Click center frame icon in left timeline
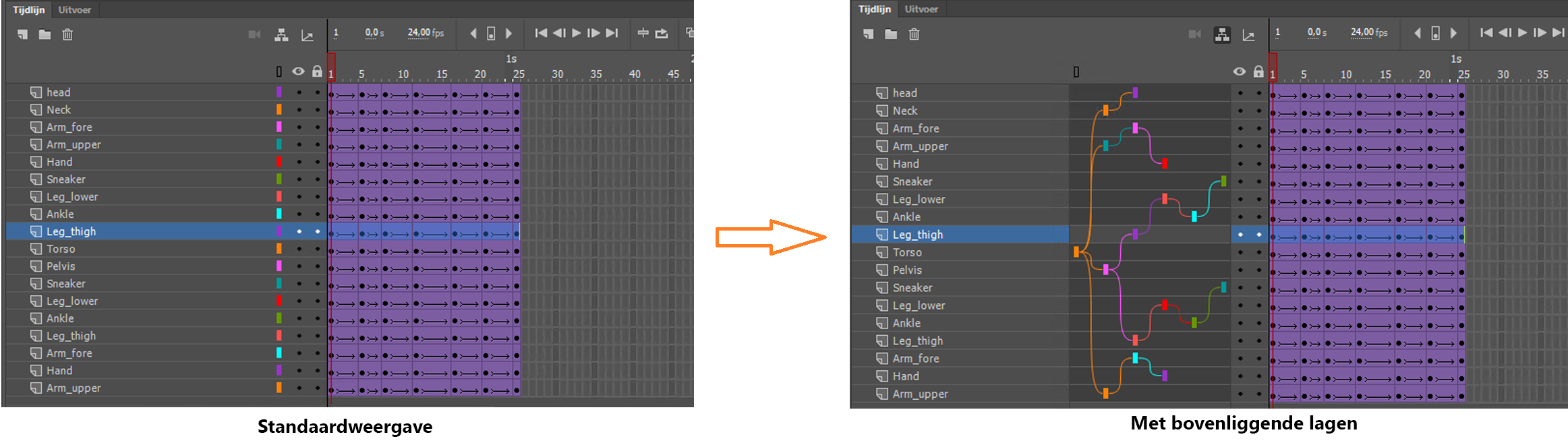This screenshot has height=445, width=1568. click(x=643, y=33)
